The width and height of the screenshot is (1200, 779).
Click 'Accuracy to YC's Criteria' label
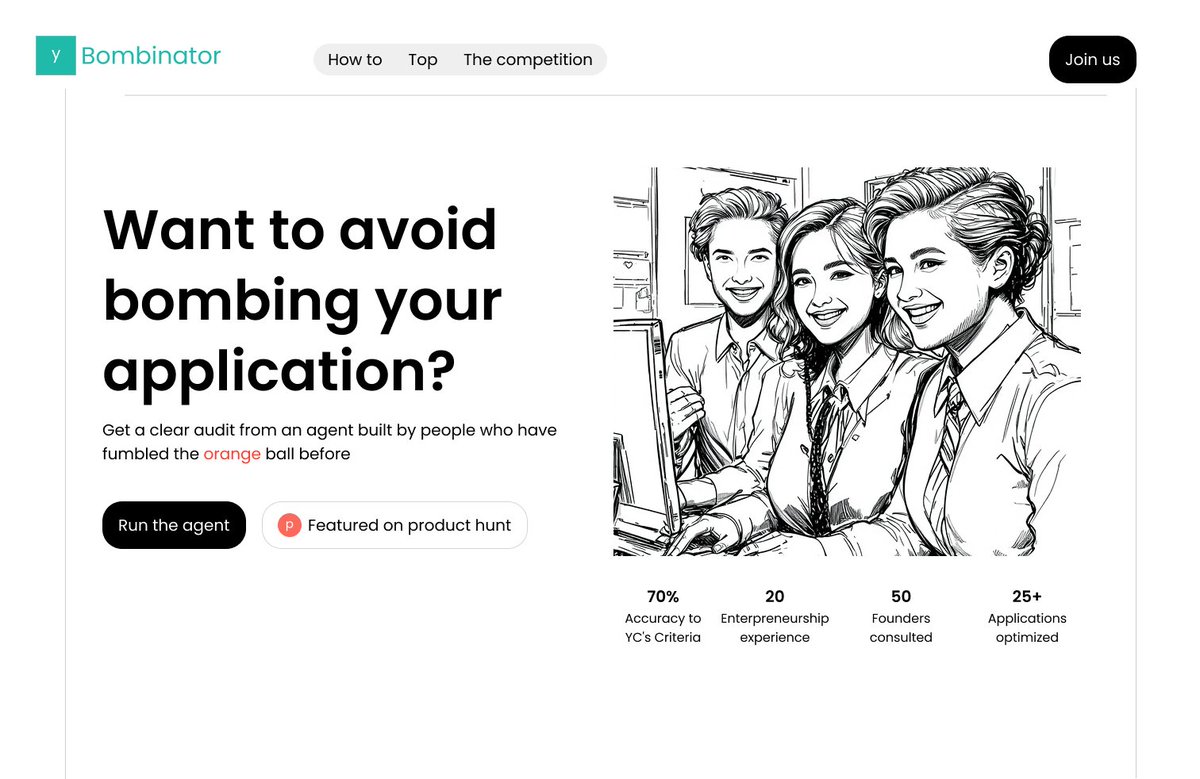click(x=663, y=628)
